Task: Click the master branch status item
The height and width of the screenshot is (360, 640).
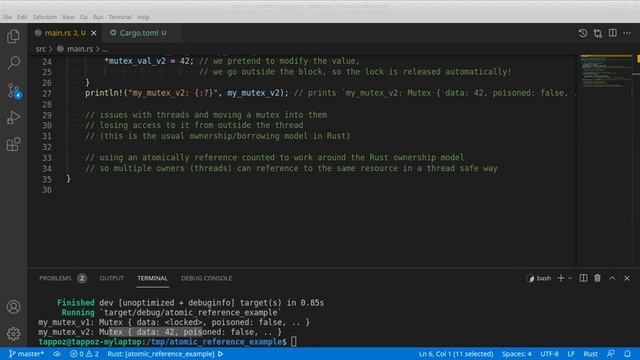Action: 27,354
